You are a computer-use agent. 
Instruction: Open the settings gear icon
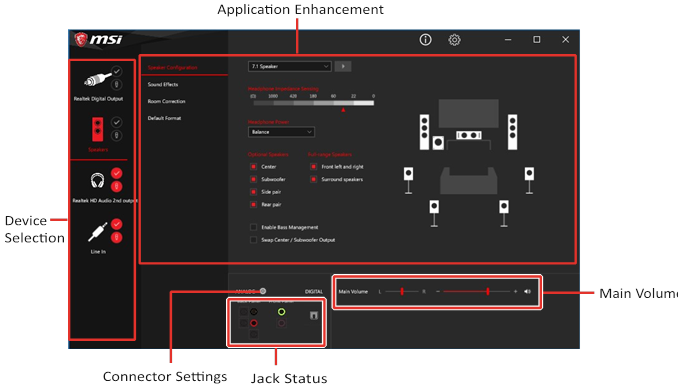pyautogui.click(x=454, y=40)
